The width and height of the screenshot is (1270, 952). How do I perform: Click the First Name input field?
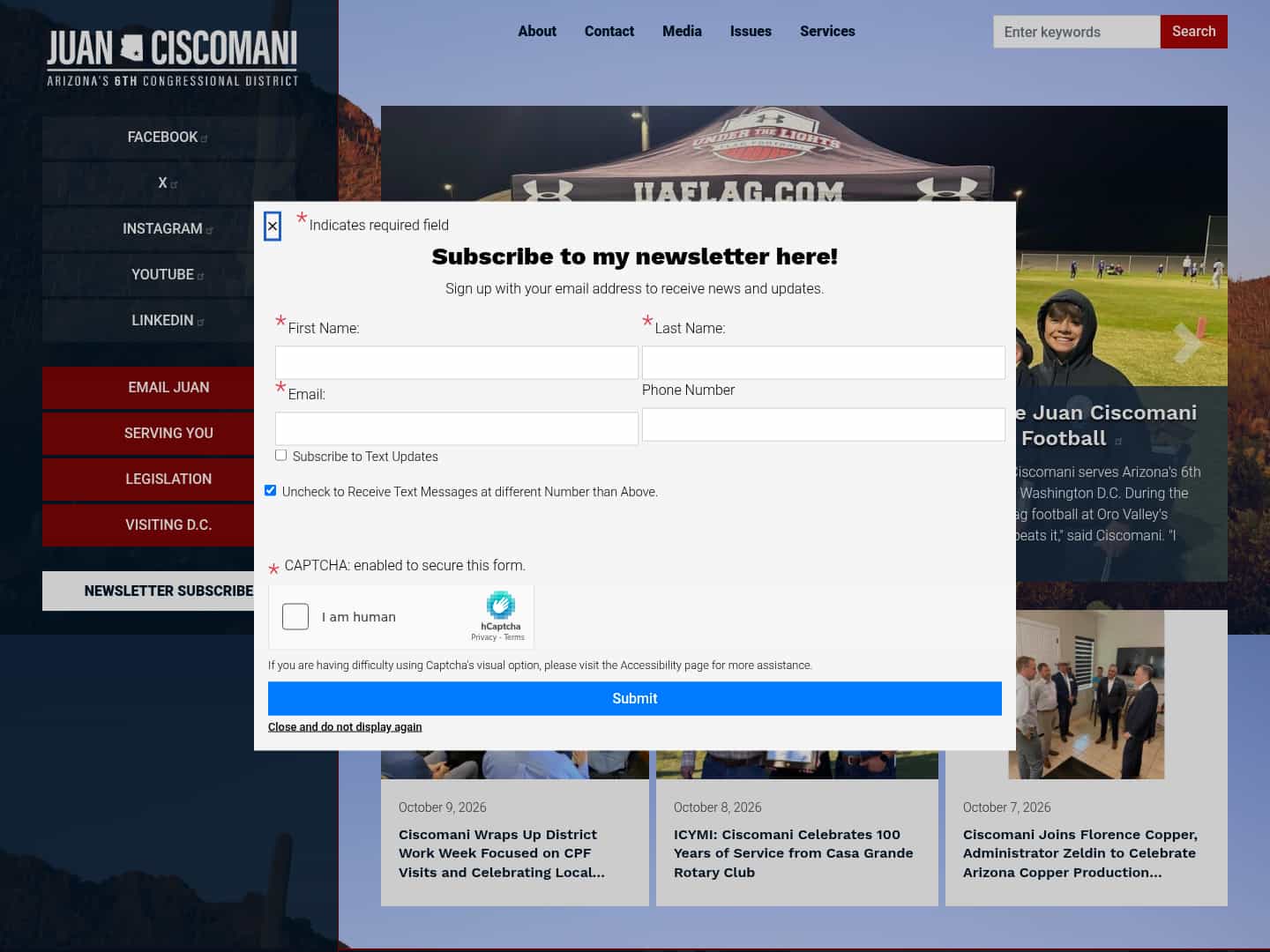(457, 362)
